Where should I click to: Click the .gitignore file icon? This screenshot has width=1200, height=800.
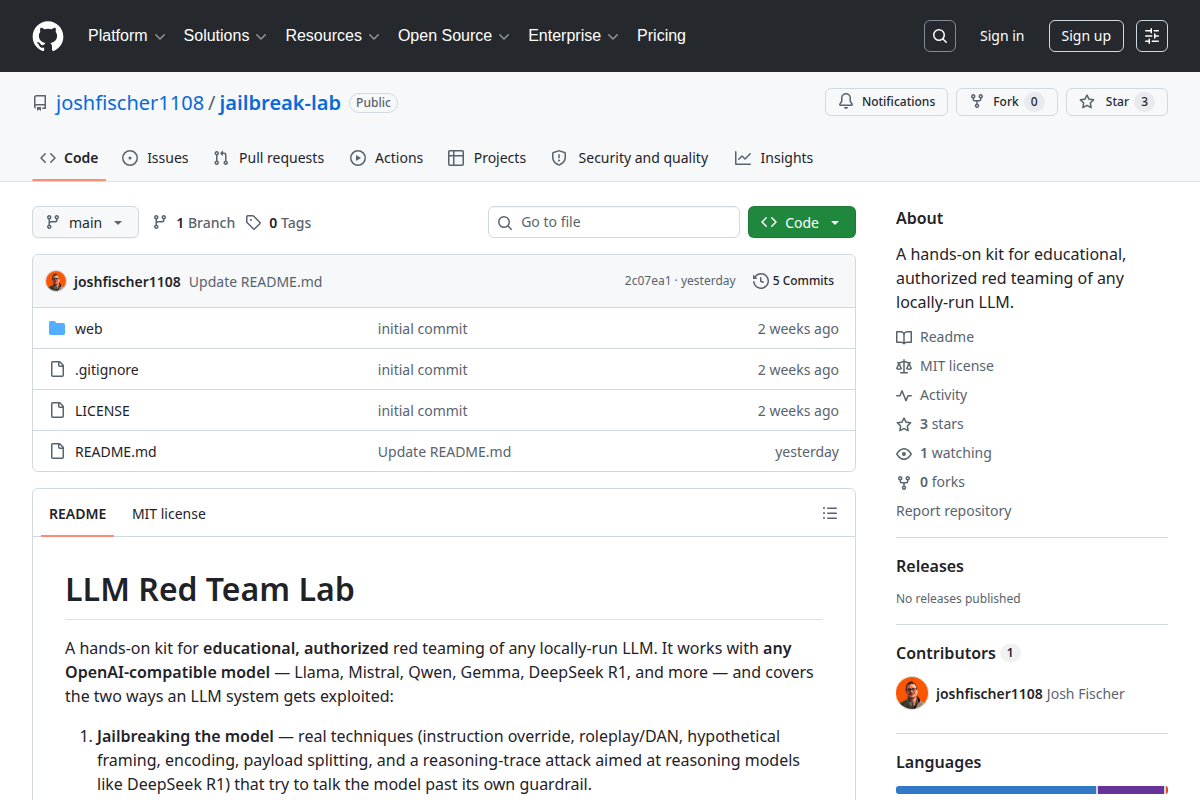(x=57, y=370)
